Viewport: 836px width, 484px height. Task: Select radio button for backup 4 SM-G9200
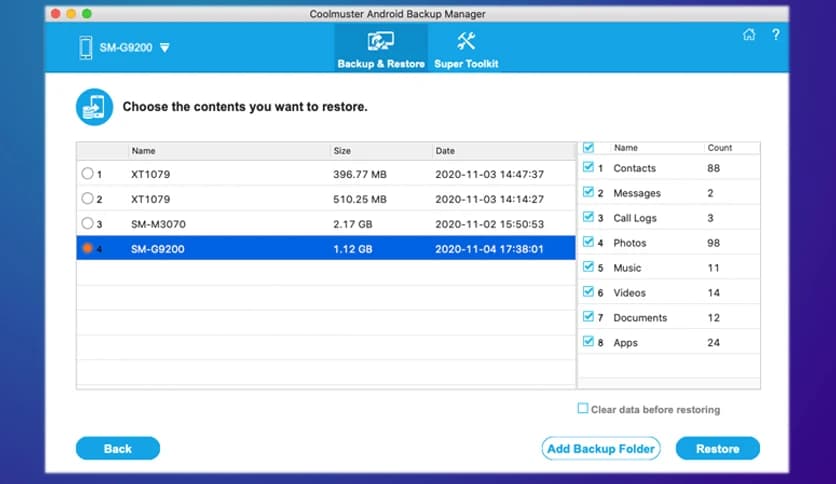87,248
